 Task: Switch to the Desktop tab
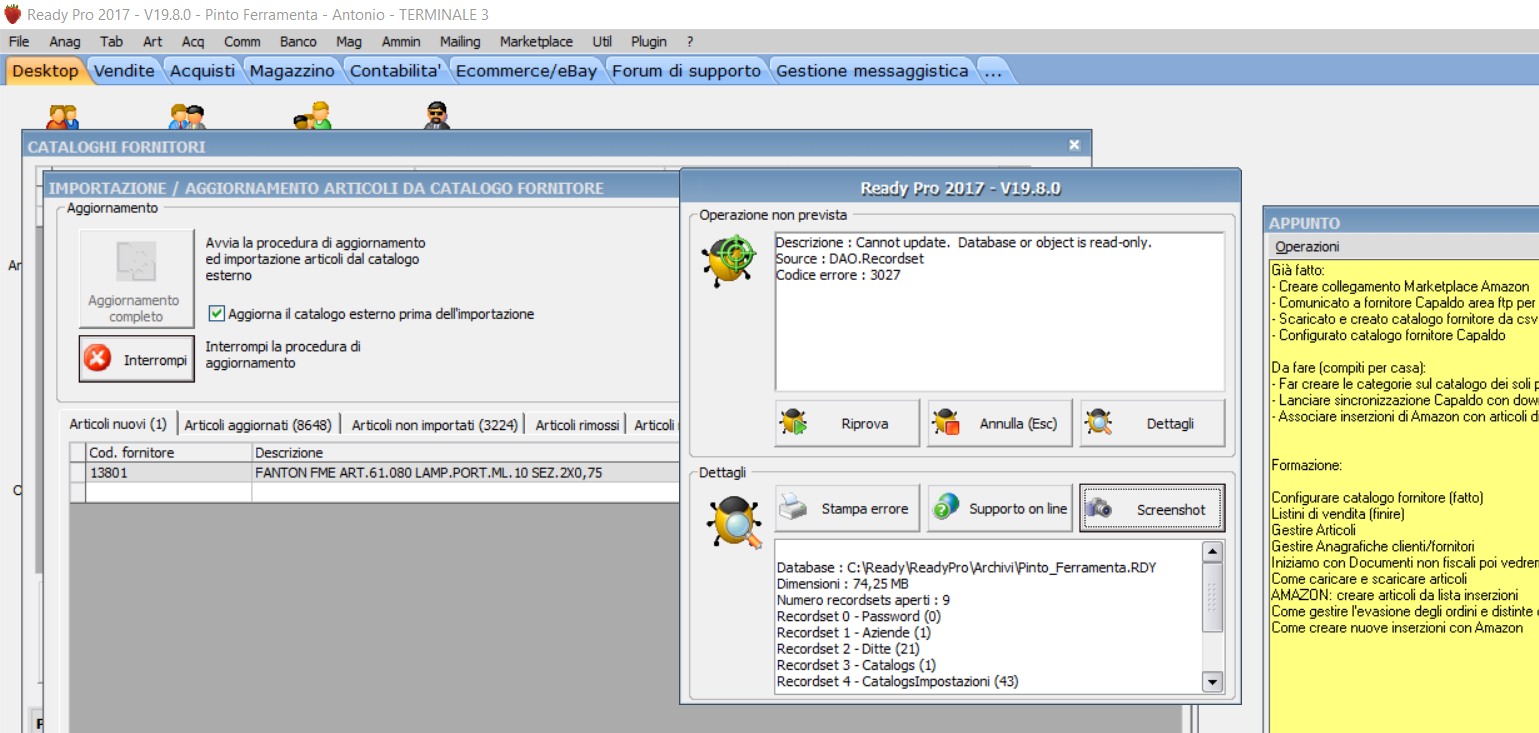(45, 71)
